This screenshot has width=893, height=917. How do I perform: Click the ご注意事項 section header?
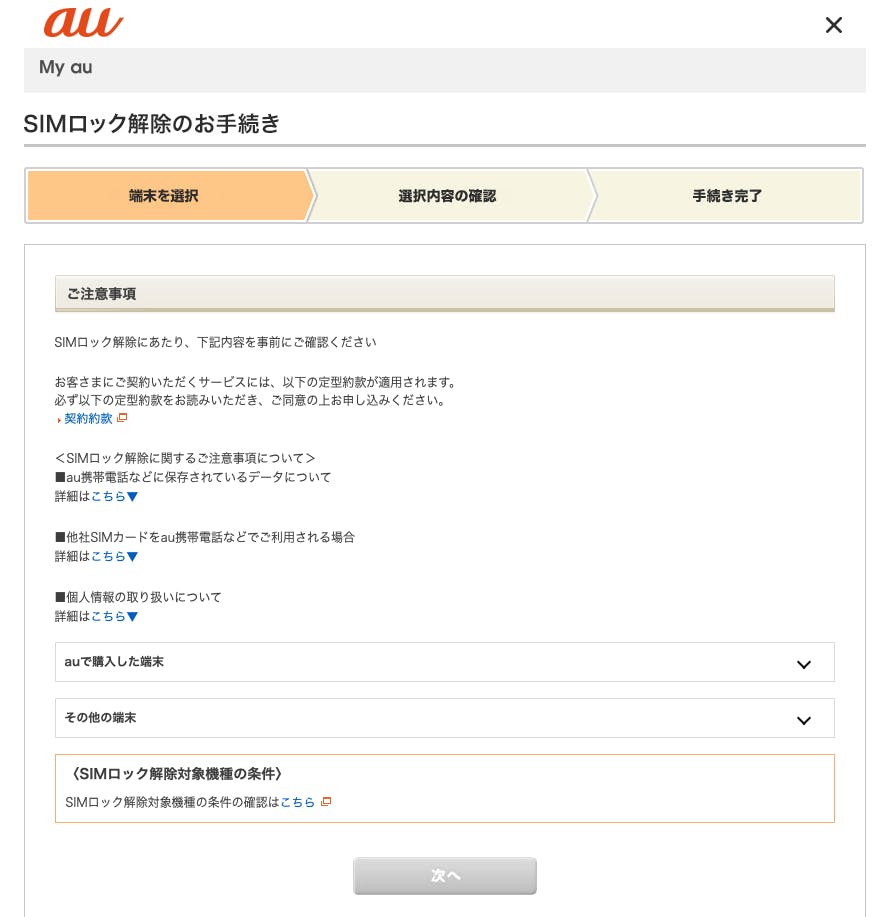pyautogui.click(x=444, y=294)
